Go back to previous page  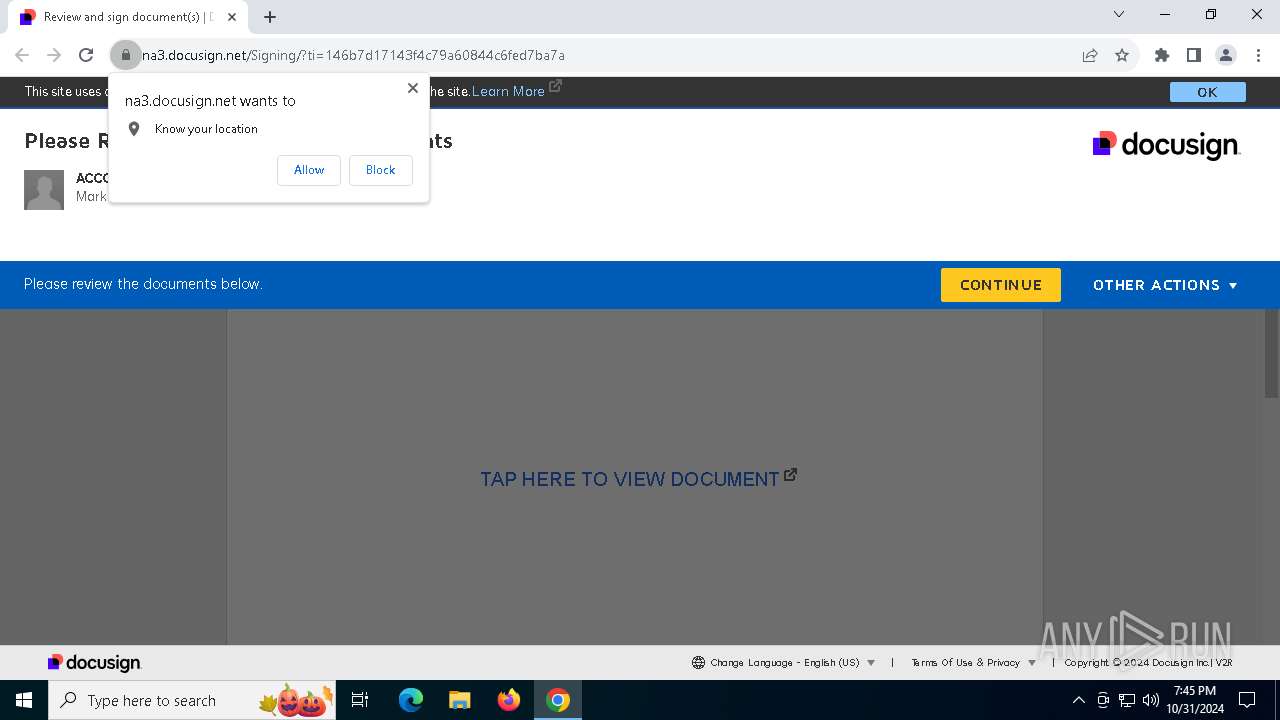pyautogui.click(x=22, y=55)
